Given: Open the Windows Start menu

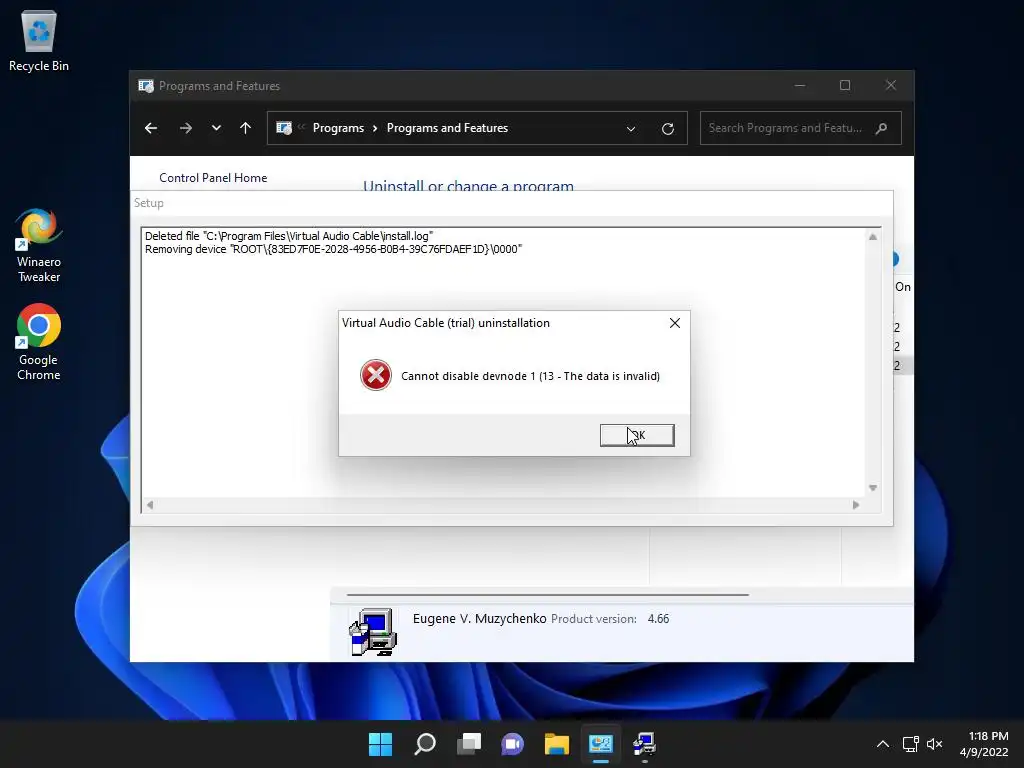Looking at the screenshot, I should pos(380,744).
